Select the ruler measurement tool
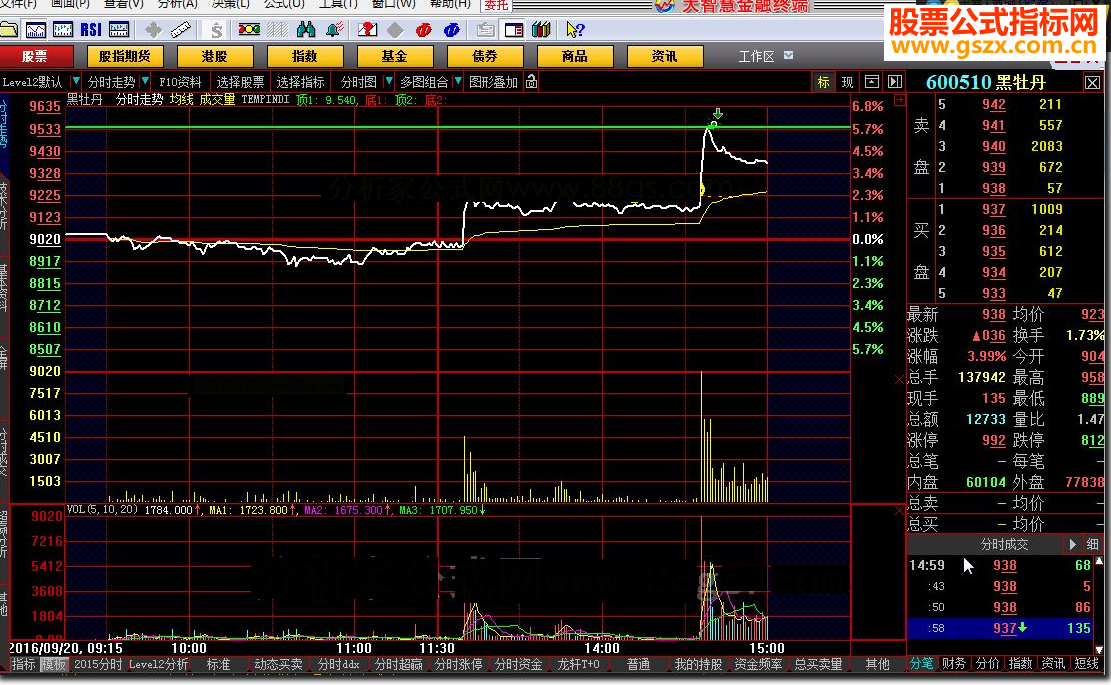Viewport: 1111px width, 685px height. pos(181,30)
